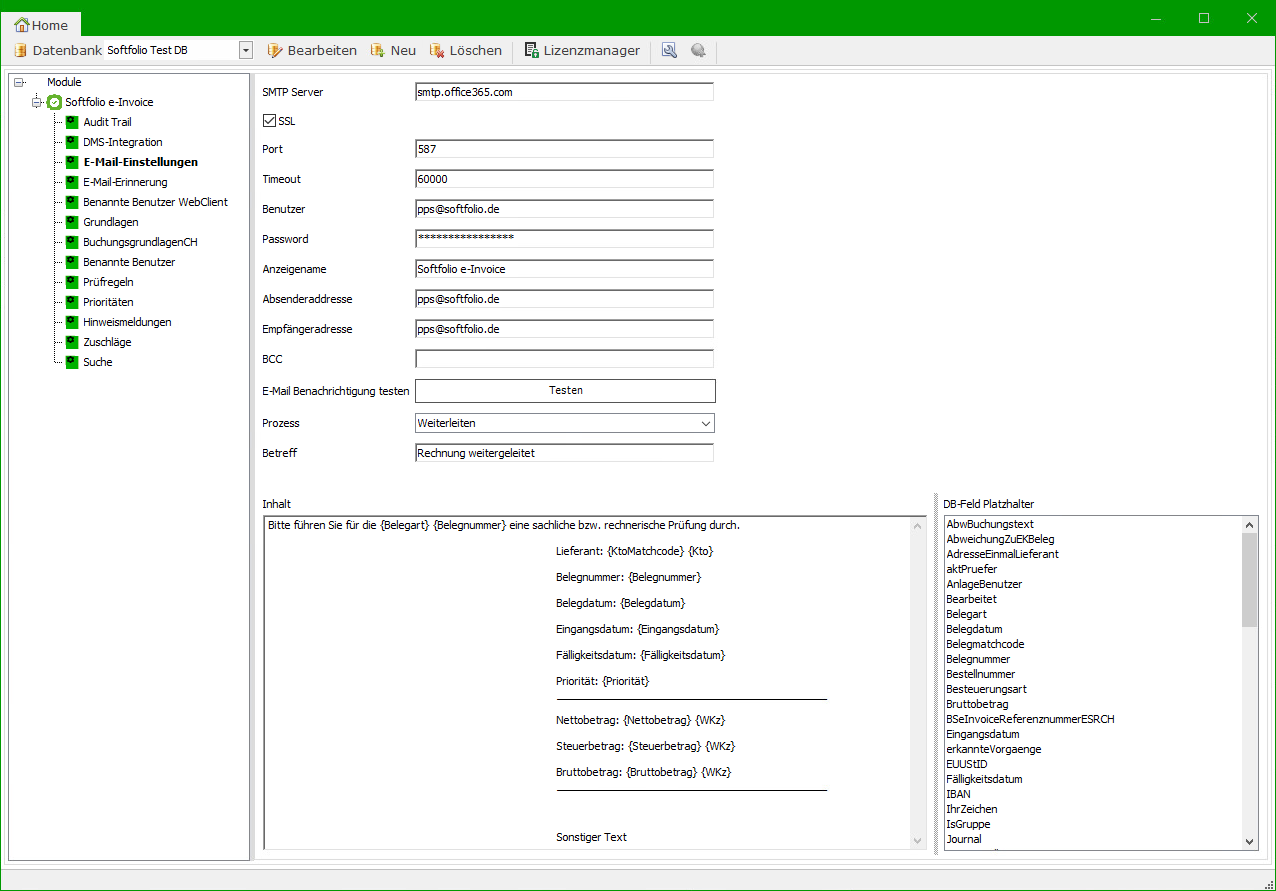This screenshot has height=891, width=1276.
Task: Switch to the Home tab
Action: click(x=42, y=25)
